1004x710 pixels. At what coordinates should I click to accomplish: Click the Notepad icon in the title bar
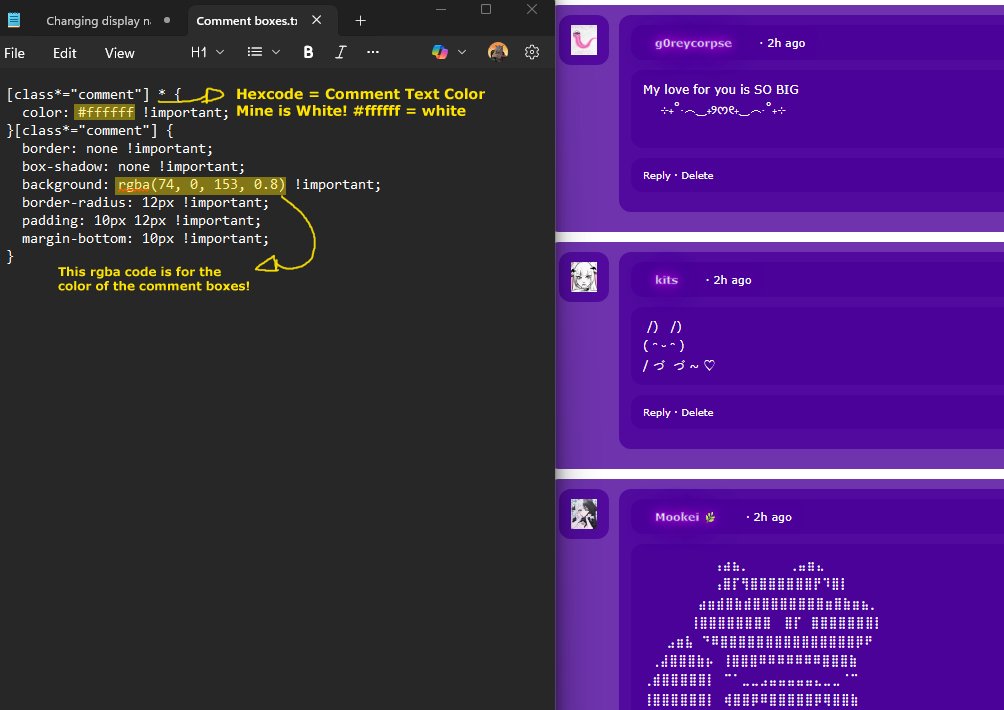[x=14, y=20]
